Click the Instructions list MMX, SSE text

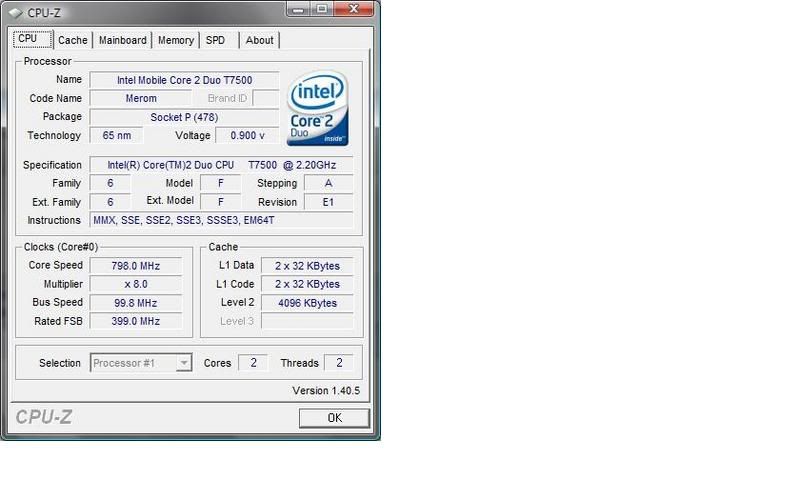pos(221,220)
